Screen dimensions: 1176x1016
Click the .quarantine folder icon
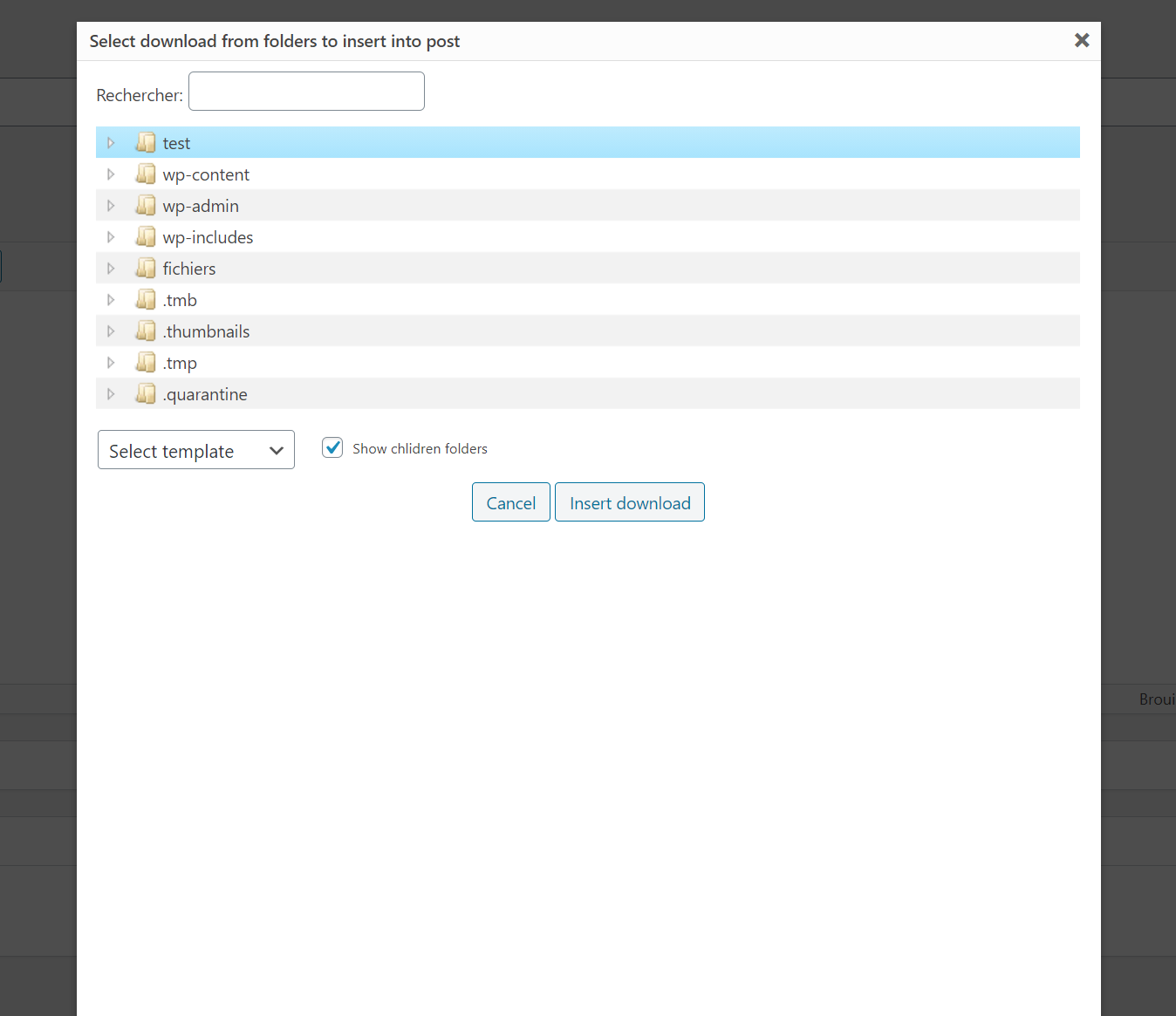[x=146, y=393]
